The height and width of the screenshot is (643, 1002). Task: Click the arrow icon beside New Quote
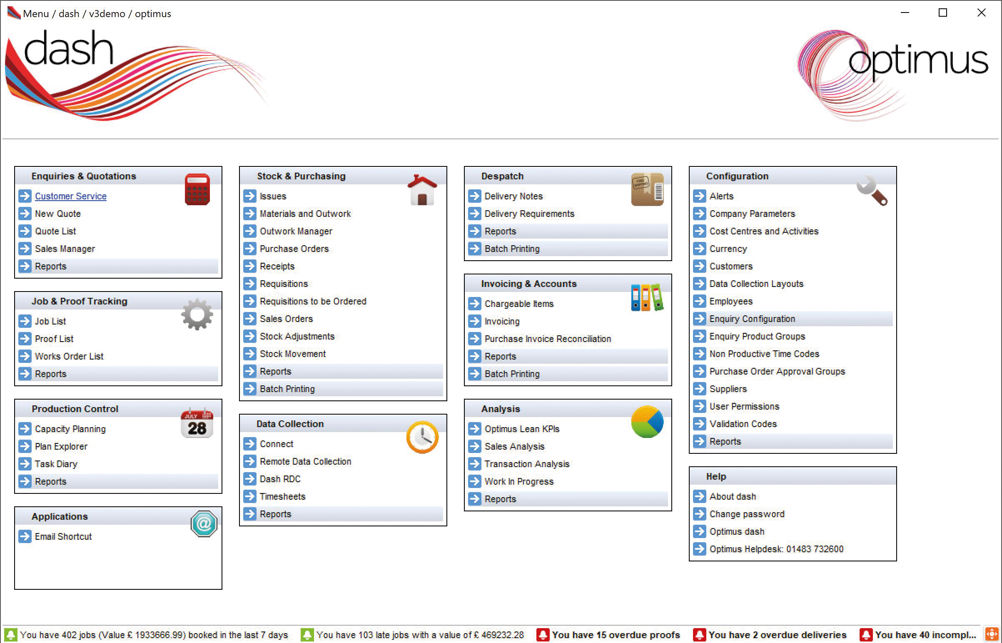pyautogui.click(x=25, y=213)
